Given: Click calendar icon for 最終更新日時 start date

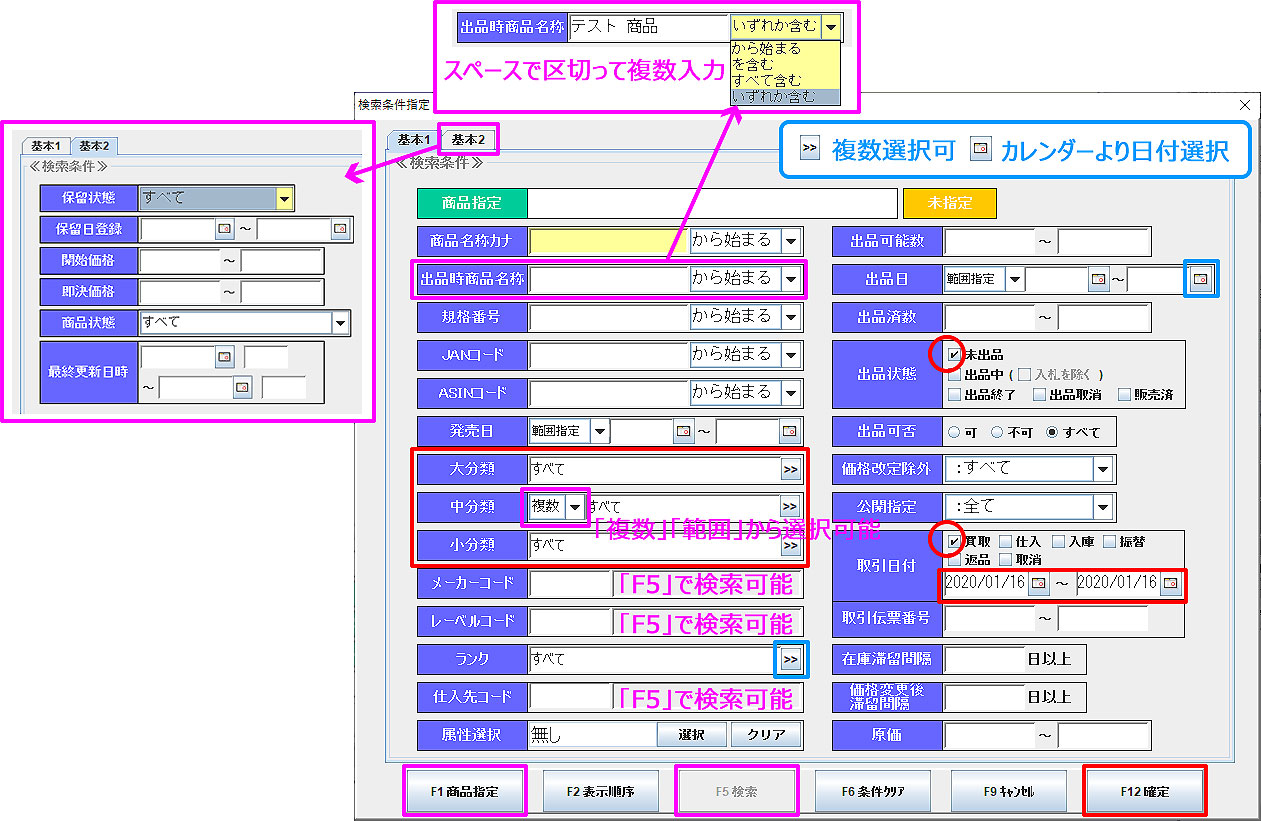Looking at the screenshot, I should [225, 357].
